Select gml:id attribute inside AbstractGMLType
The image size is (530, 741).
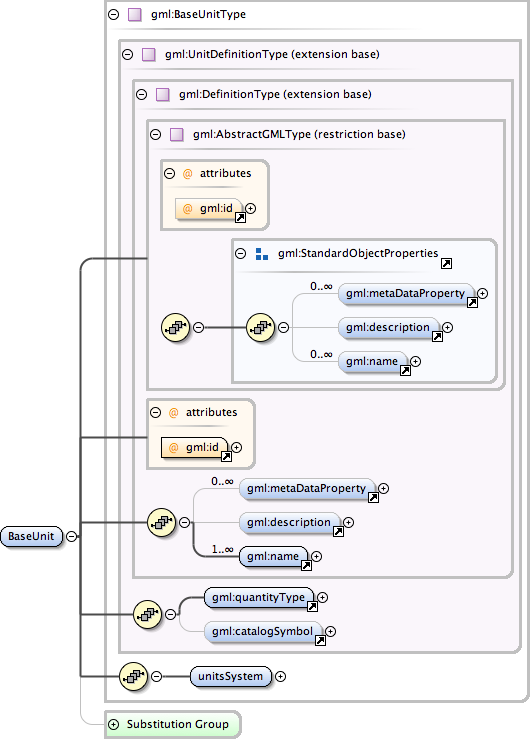(209, 208)
